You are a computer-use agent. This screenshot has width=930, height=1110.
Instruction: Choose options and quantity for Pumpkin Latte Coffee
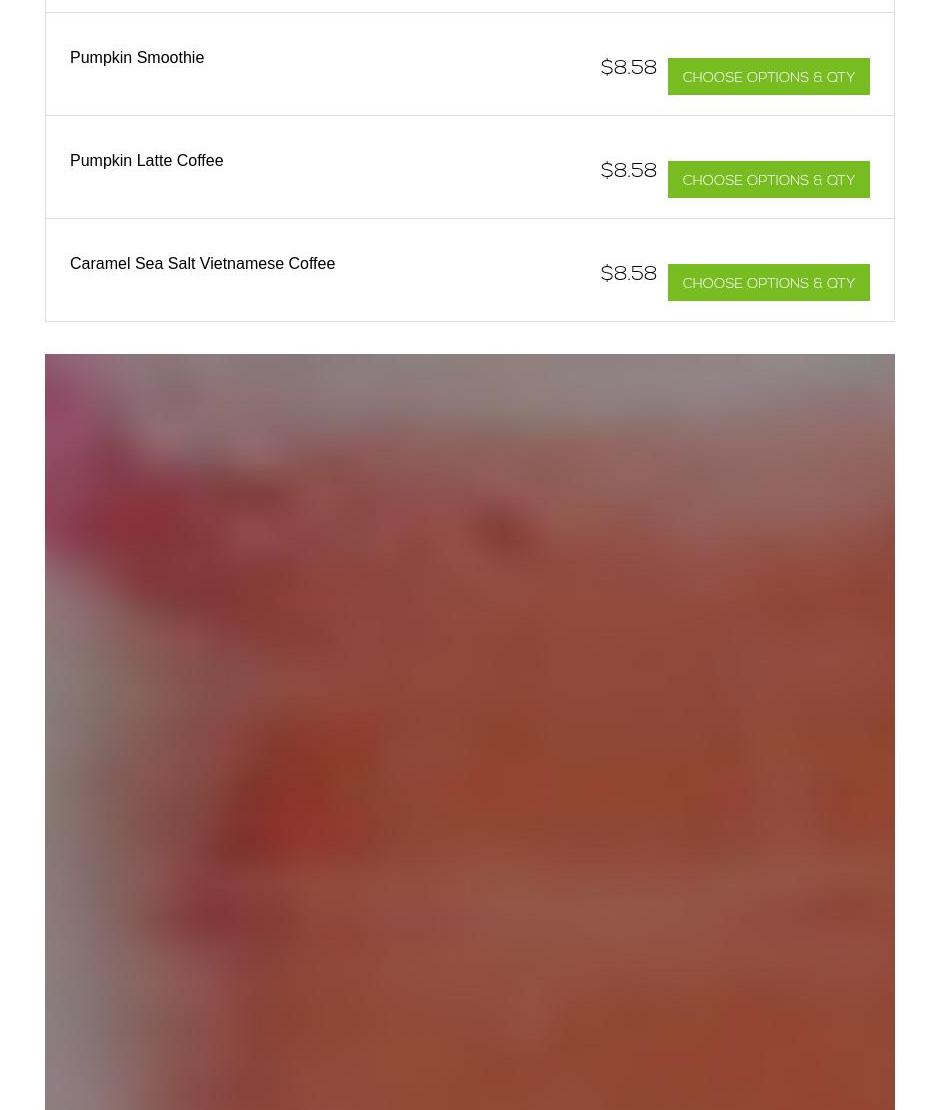pos(768,180)
